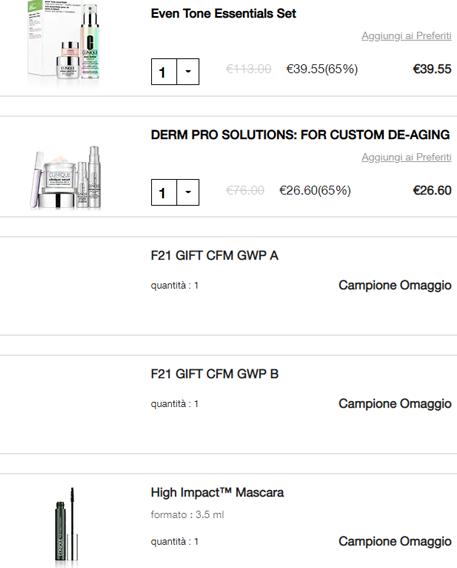Click struck-through original price €76.00
The height and width of the screenshot is (568, 457).
coord(245,190)
